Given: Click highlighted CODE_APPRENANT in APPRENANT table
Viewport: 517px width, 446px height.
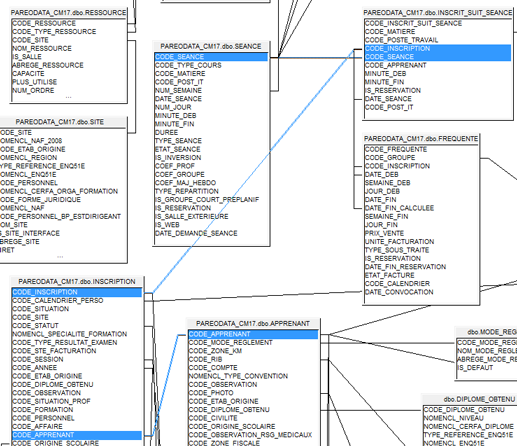Looking at the screenshot, I should pyautogui.click(x=253, y=334).
